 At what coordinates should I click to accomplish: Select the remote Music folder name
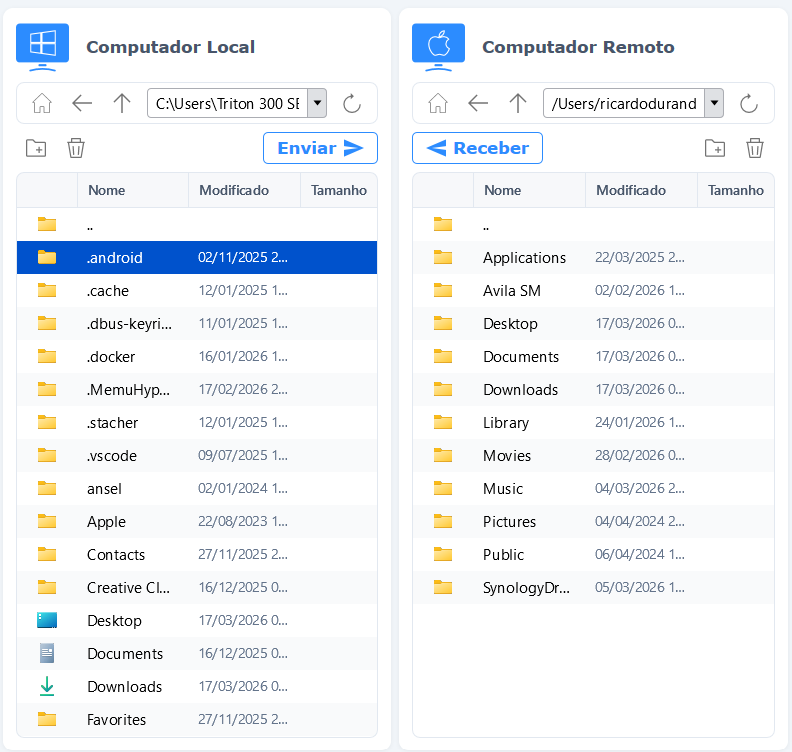coord(503,489)
